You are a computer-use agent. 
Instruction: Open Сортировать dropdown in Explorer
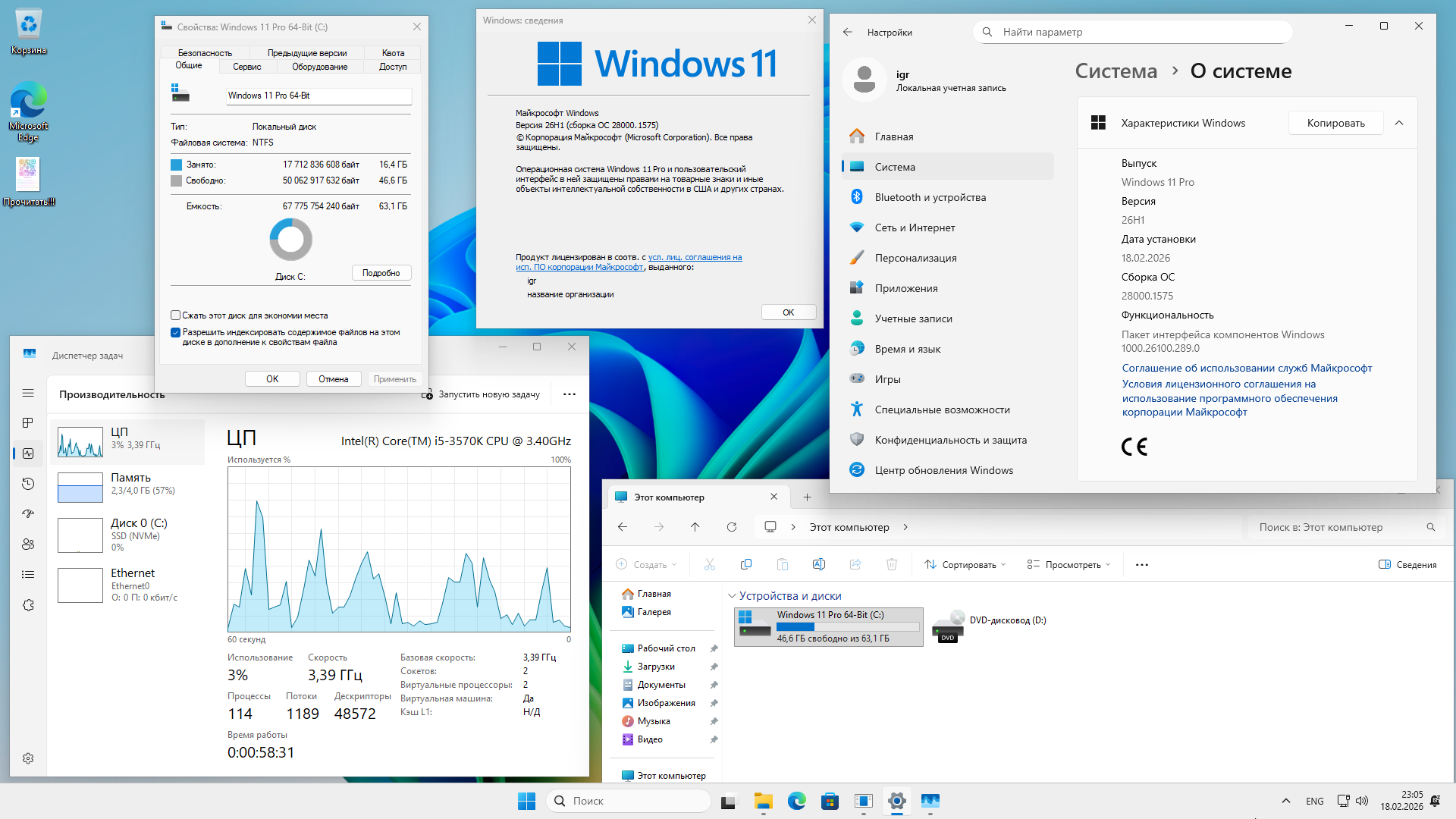pyautogui.click(x=965, y=564)
